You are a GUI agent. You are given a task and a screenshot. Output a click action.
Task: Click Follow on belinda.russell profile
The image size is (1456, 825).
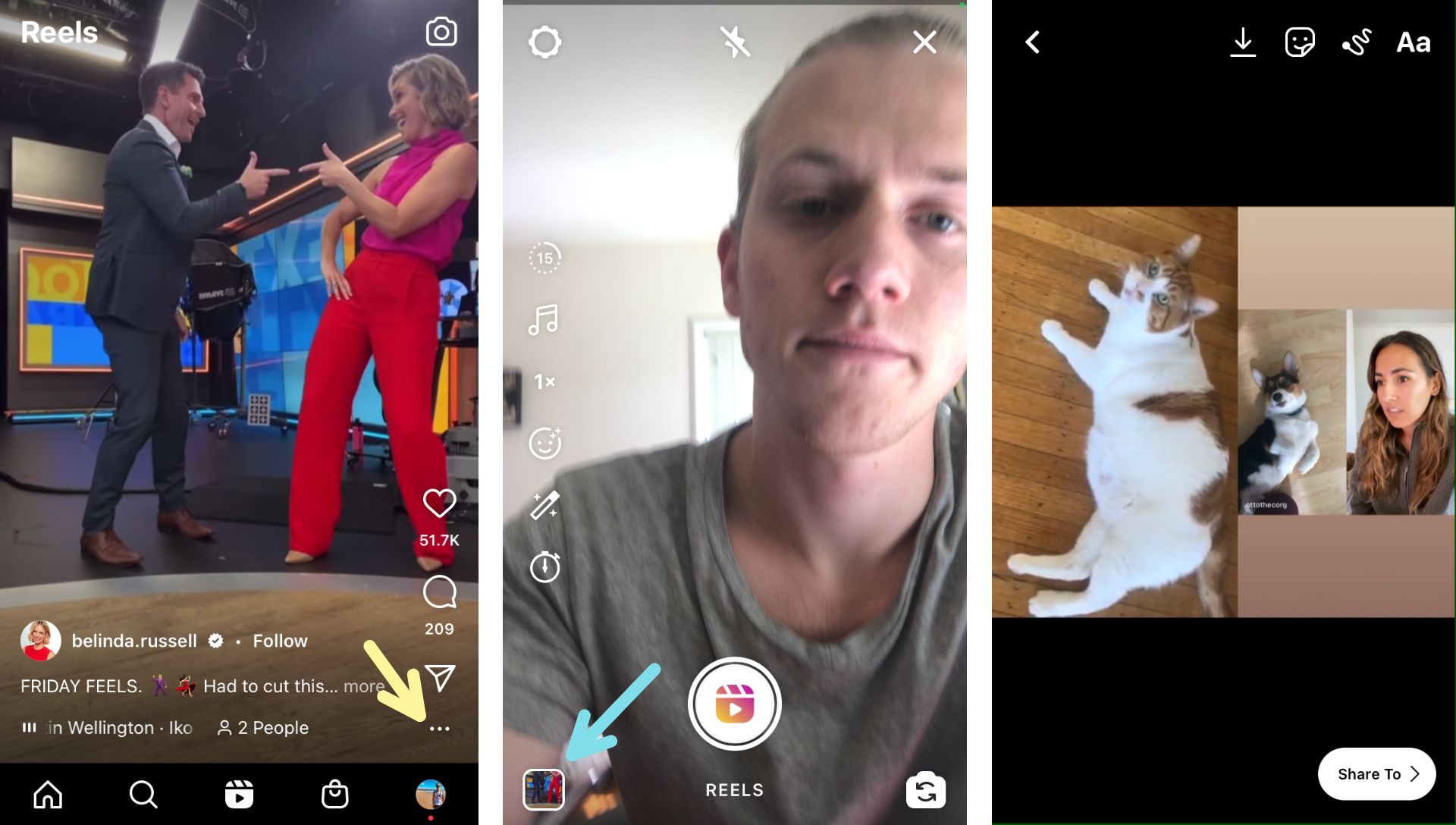click(x=279, y=639)
